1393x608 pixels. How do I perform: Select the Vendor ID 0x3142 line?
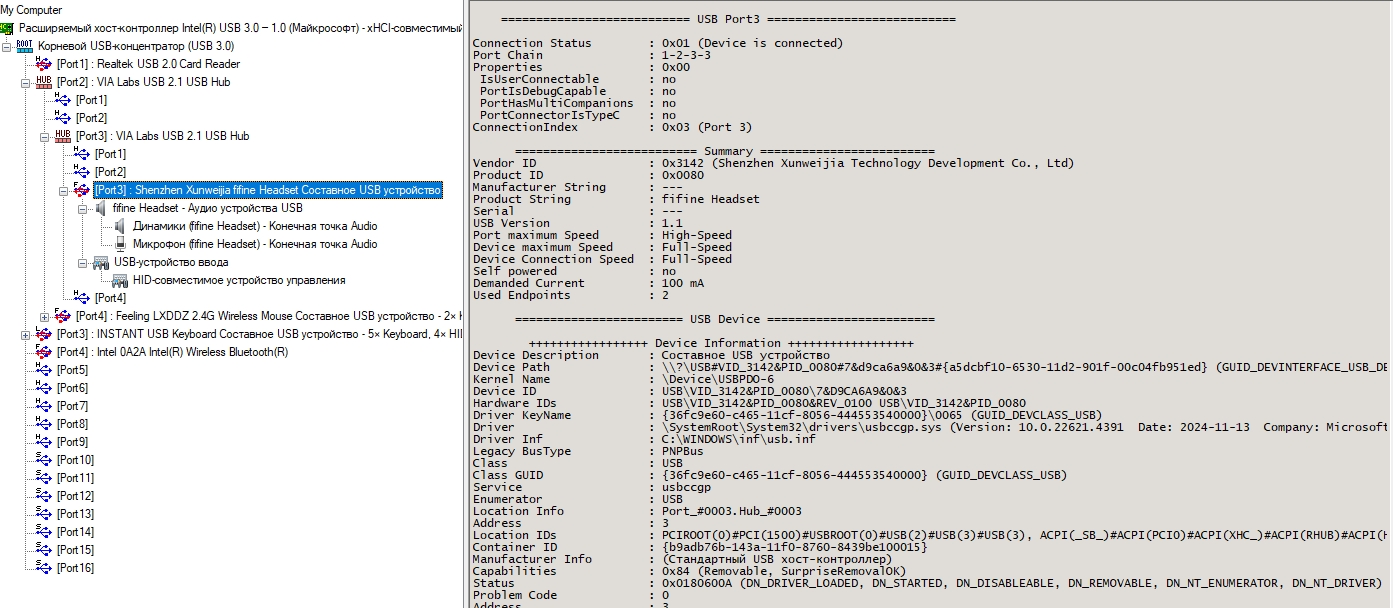pyautogui.click(x=773, y=163)
